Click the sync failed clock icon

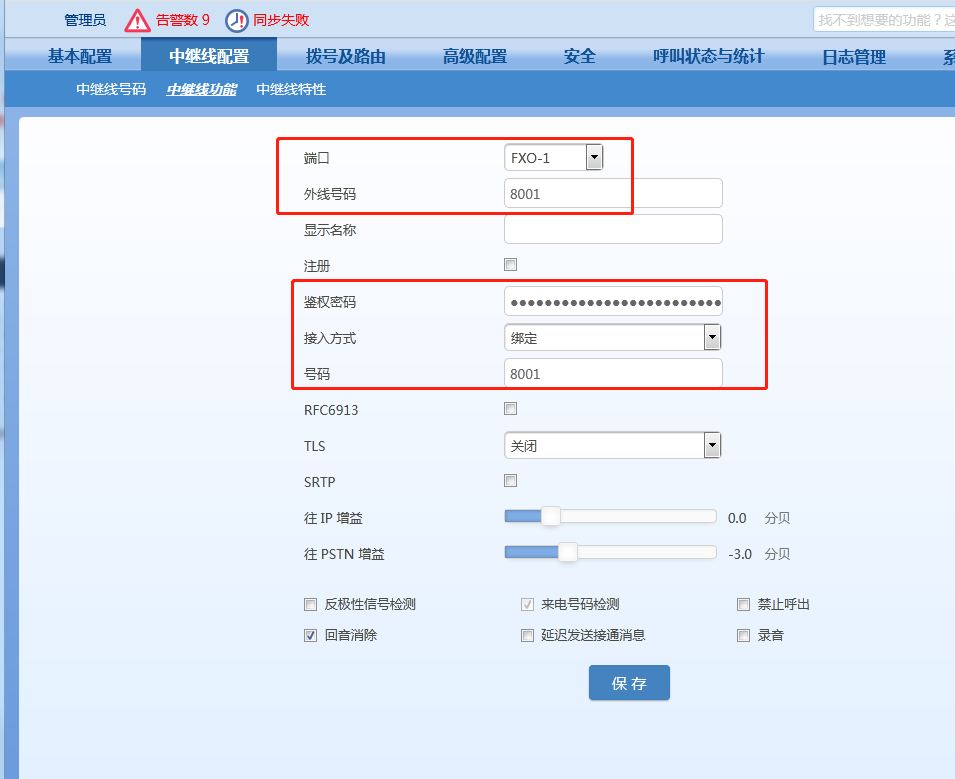[x=236, y=20]
